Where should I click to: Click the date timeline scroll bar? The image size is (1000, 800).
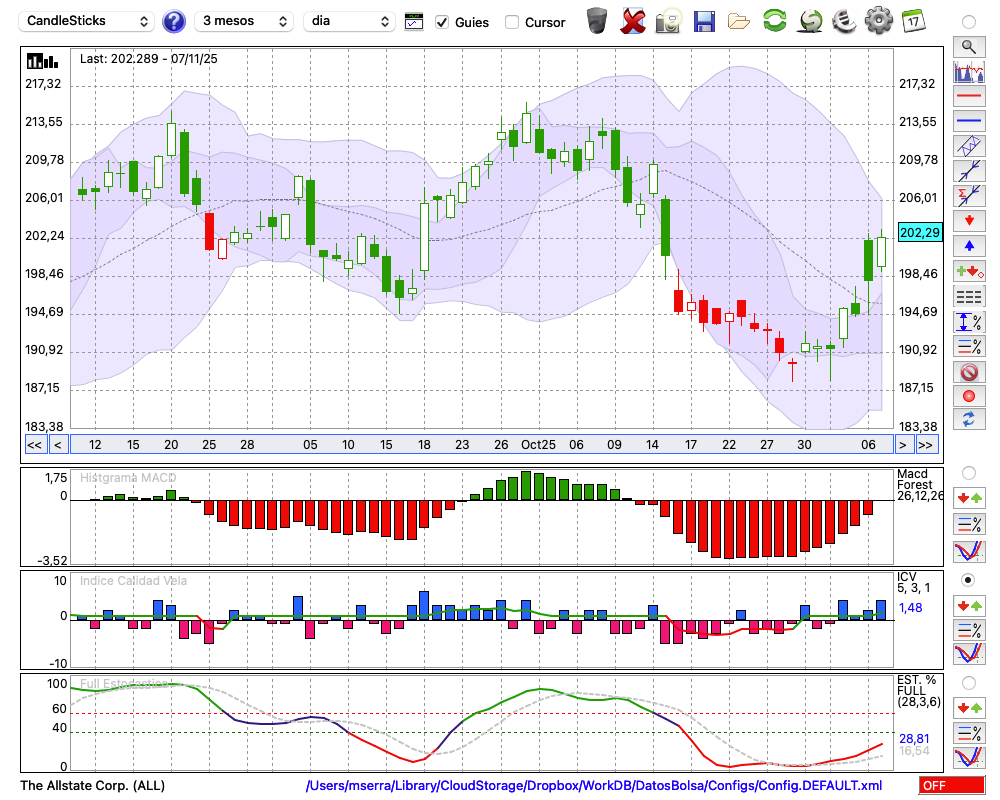pos(480,445)
